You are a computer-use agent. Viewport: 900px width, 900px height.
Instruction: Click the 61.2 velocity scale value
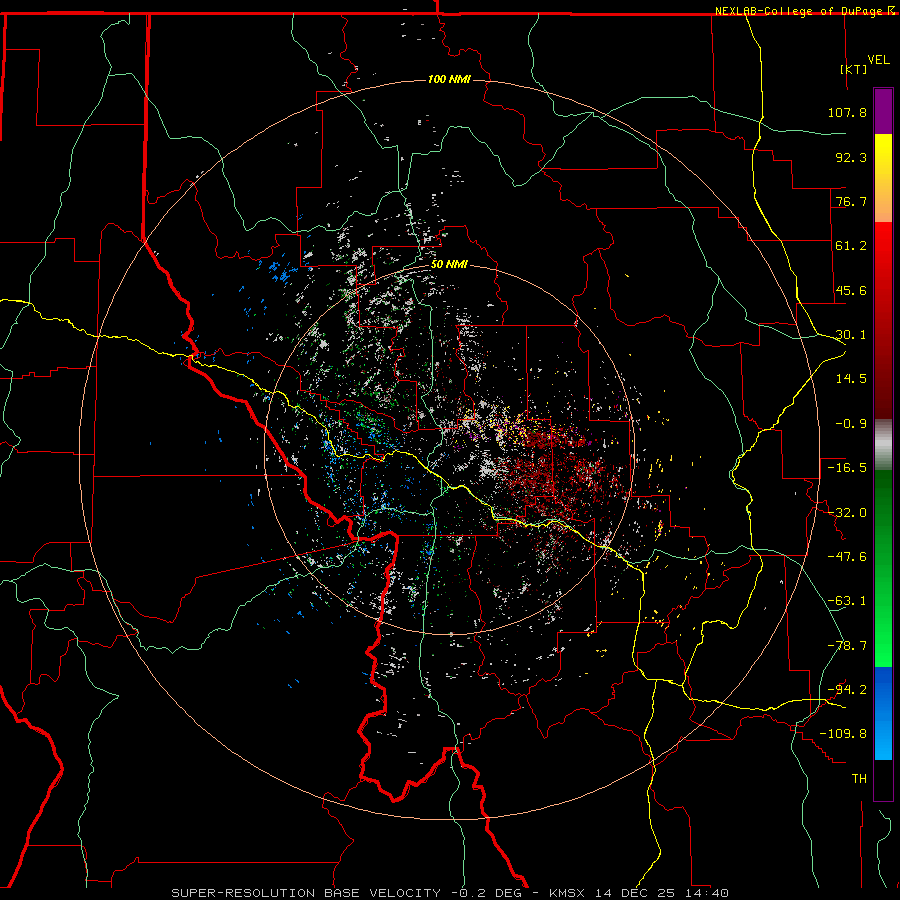tap(851, 246)
